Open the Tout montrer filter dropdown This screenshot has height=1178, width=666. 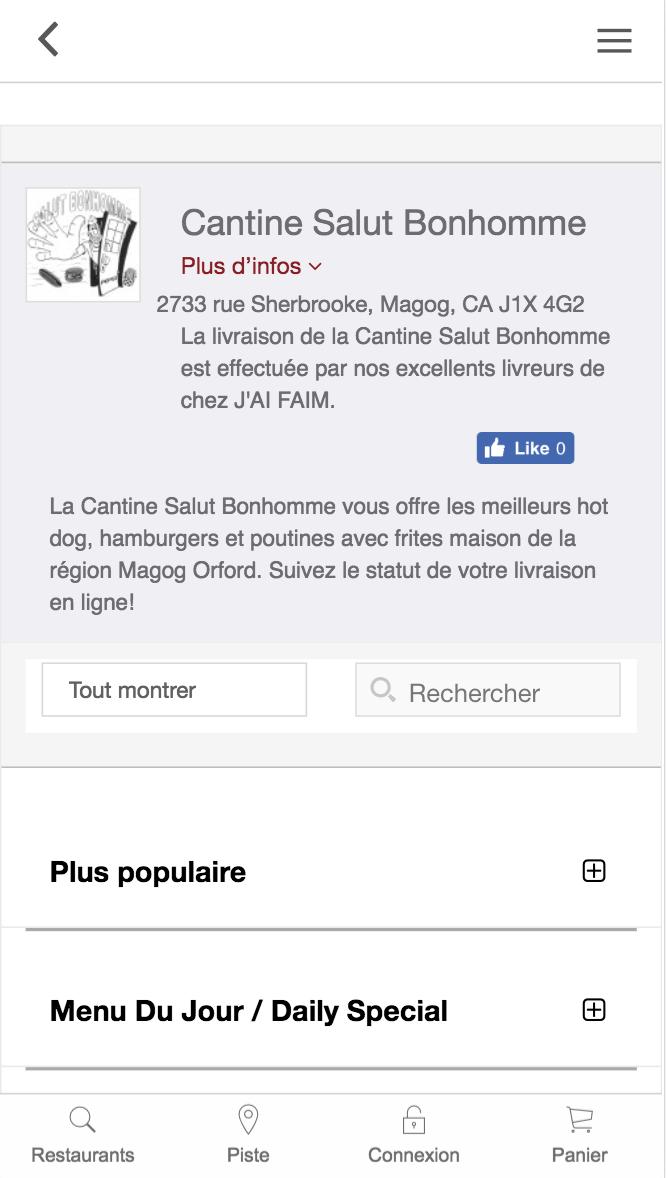(173, 689)
